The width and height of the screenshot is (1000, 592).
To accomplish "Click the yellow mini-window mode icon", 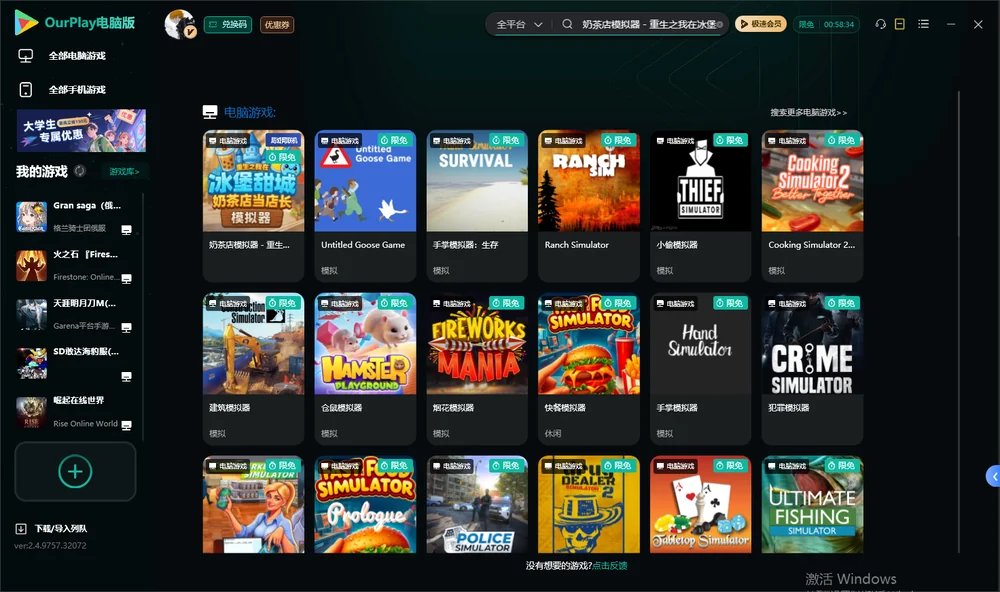I will pos(899,24).
